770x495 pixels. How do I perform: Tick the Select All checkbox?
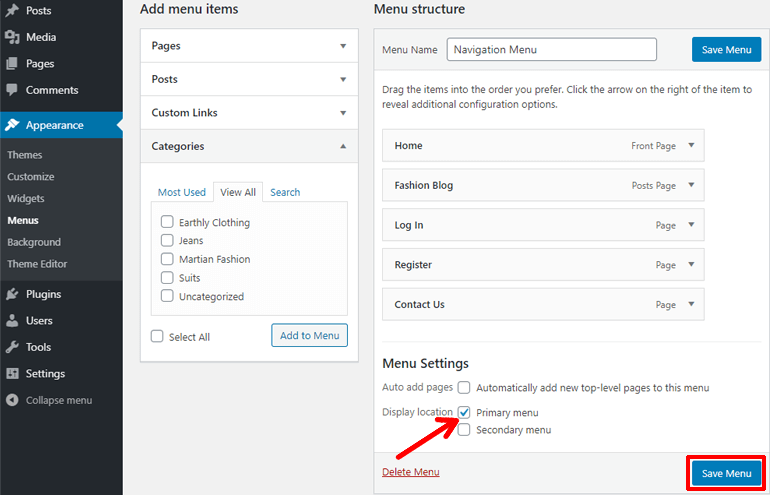pos(157,337)
